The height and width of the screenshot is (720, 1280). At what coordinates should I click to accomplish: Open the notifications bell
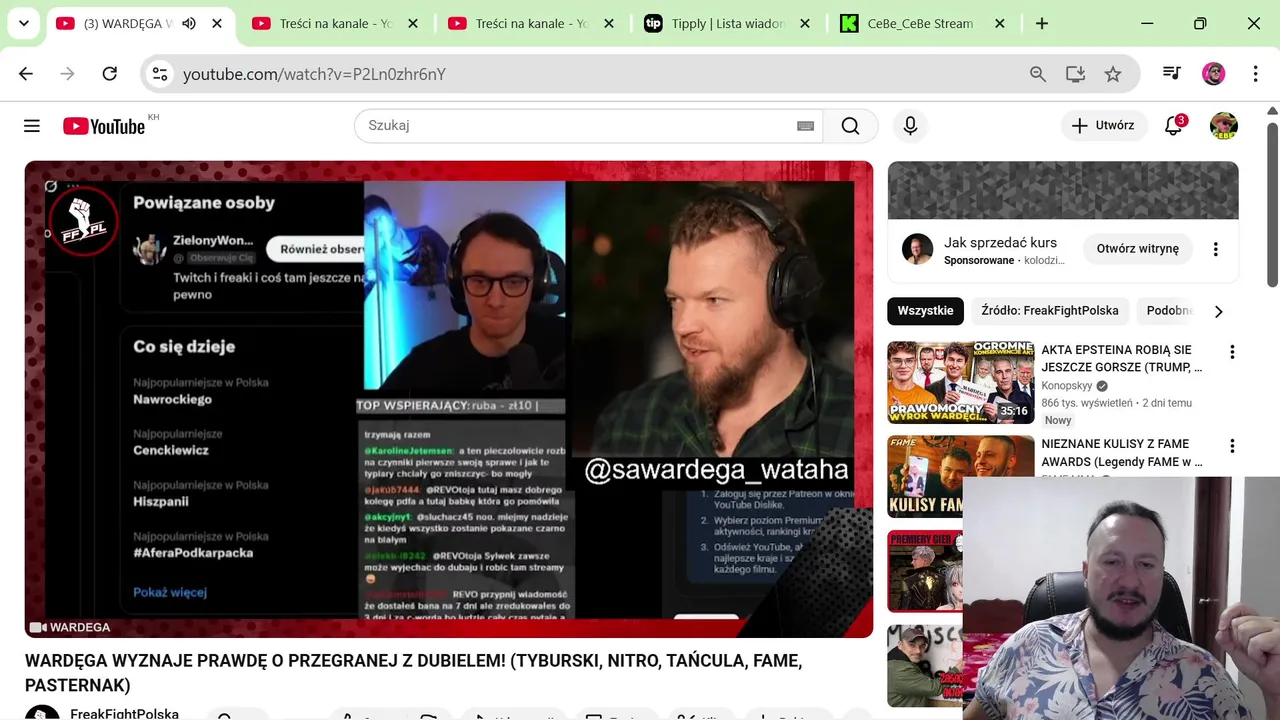(1174, 126)
